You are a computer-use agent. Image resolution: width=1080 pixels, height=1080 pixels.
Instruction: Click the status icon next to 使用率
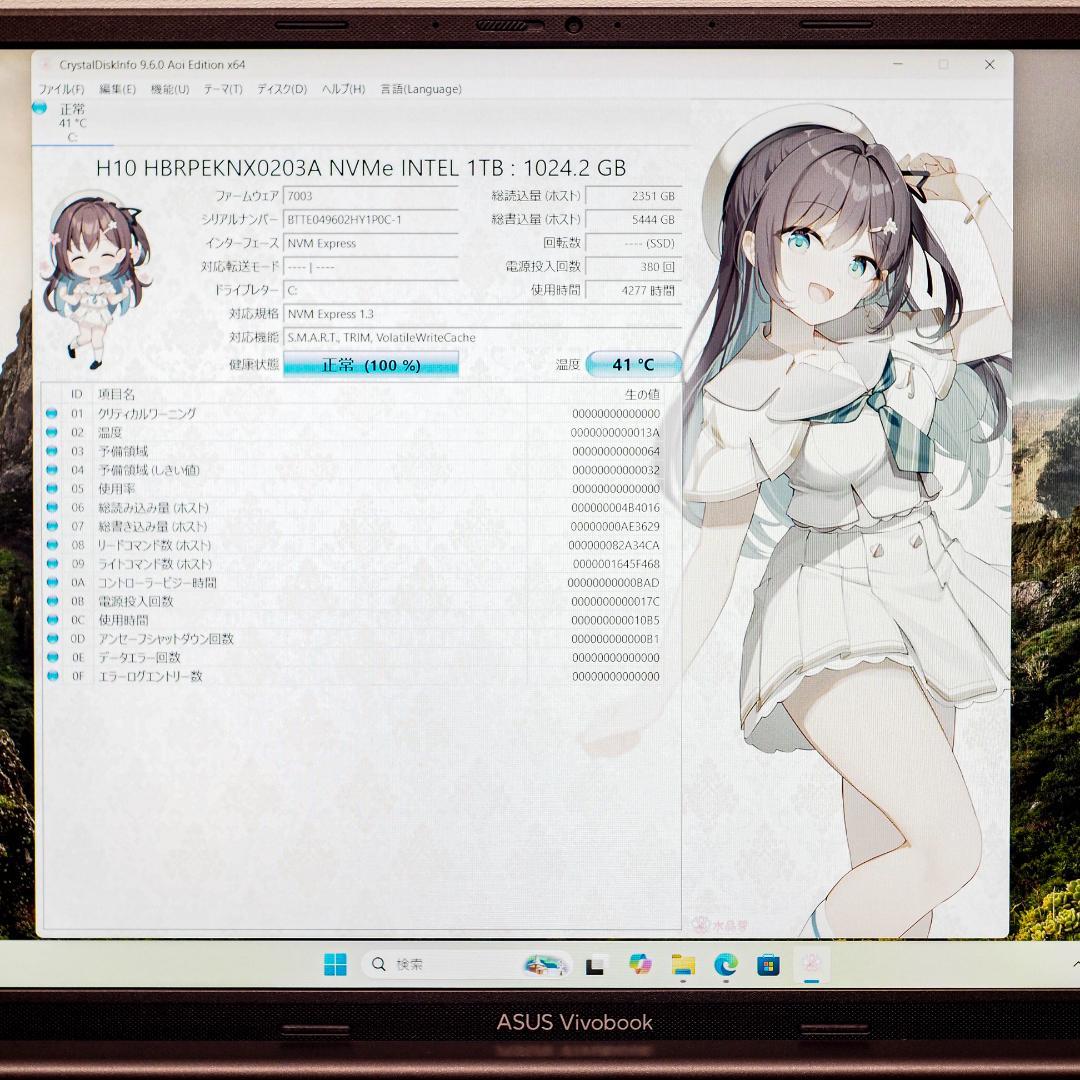[52, 489]
